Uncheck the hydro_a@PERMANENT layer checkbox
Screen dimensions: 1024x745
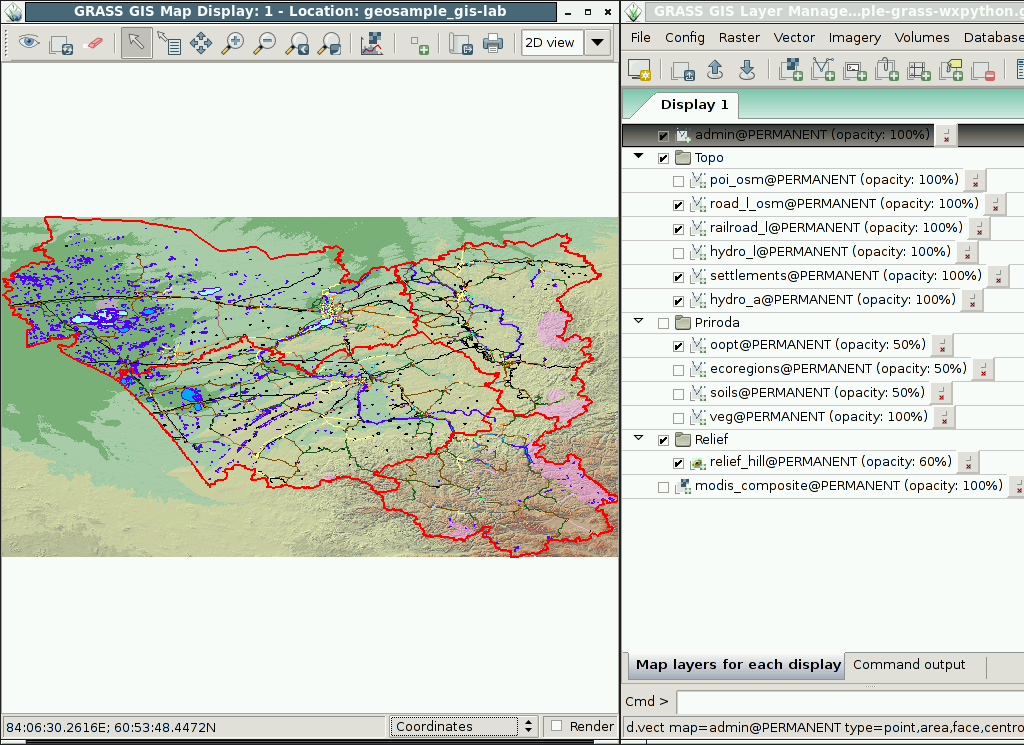click(679, 301)
